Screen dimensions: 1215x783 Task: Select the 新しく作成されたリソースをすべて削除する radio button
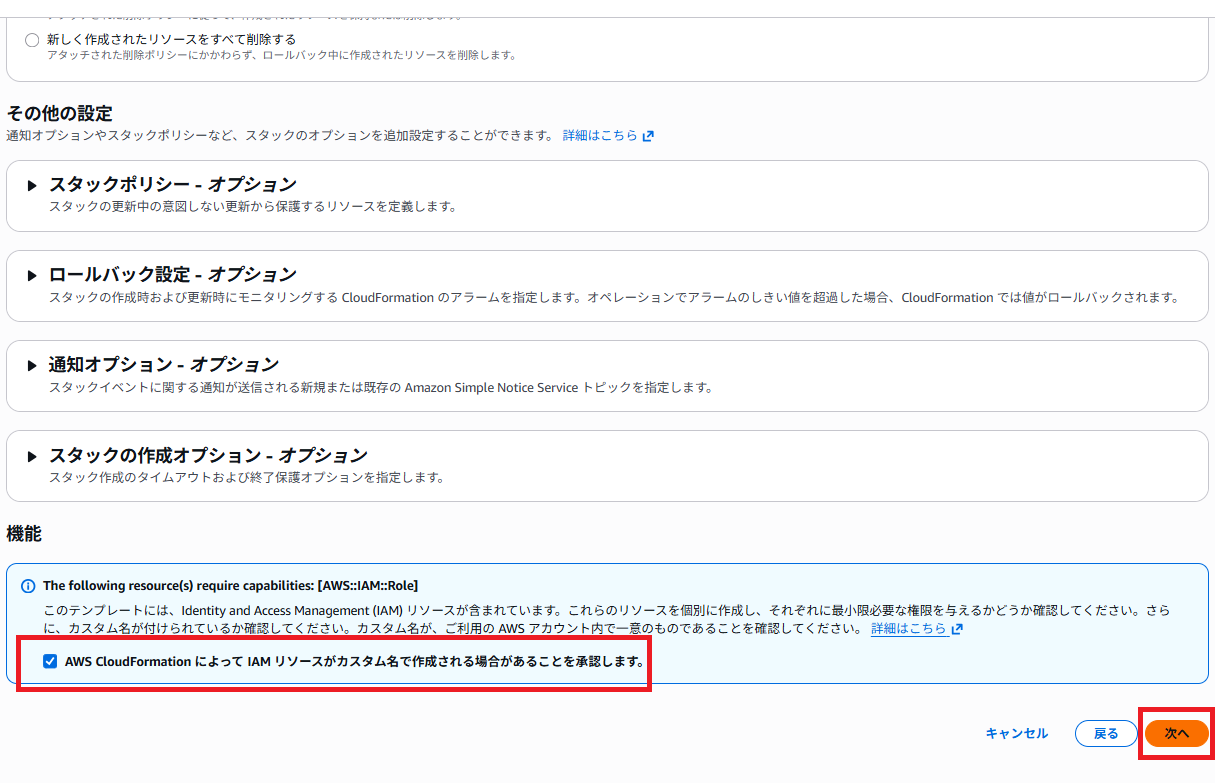click(x=30, y=40)
